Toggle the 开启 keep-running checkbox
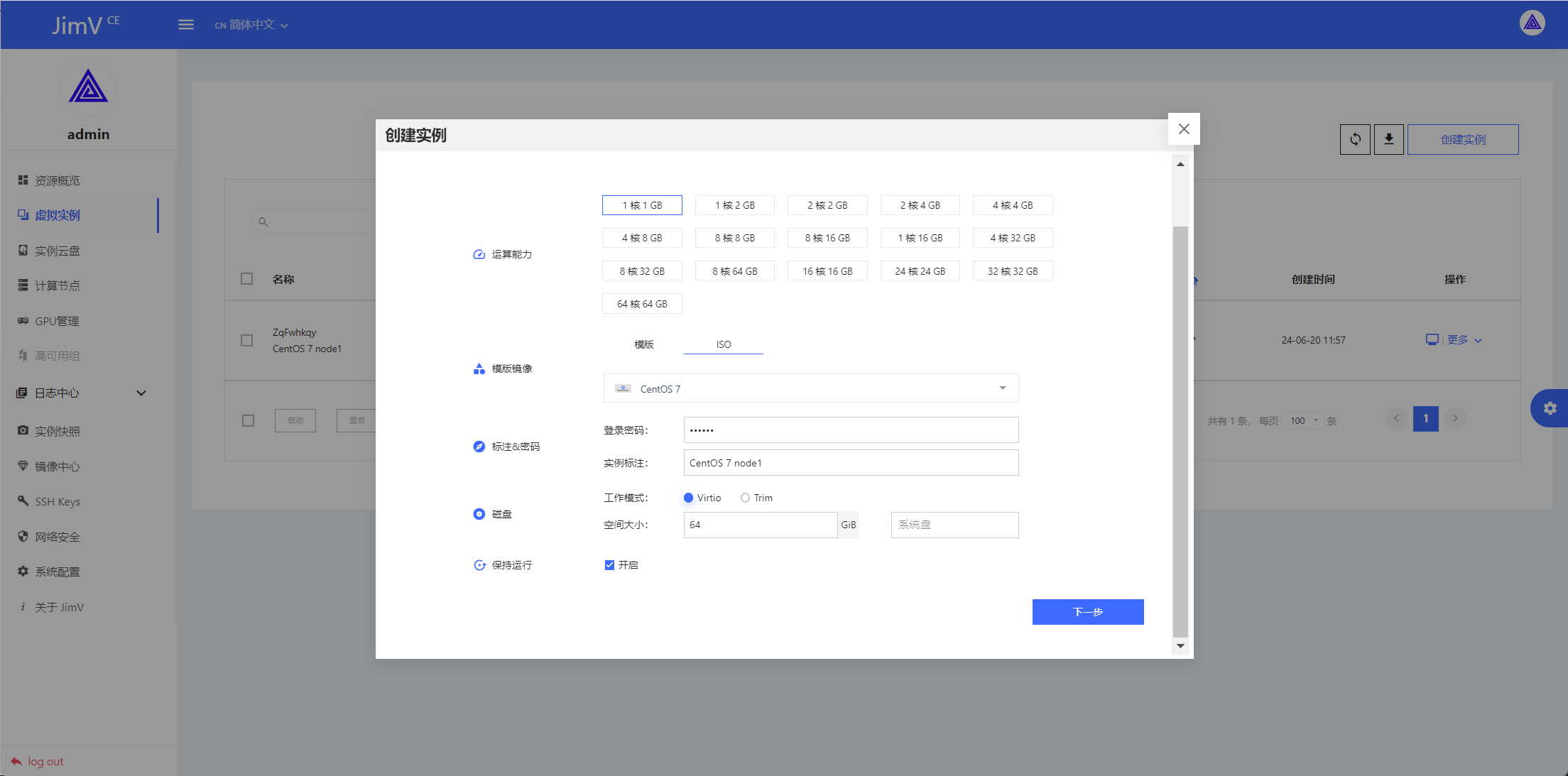This screenshot has width=1568, height=776. (x=609, y=565)
